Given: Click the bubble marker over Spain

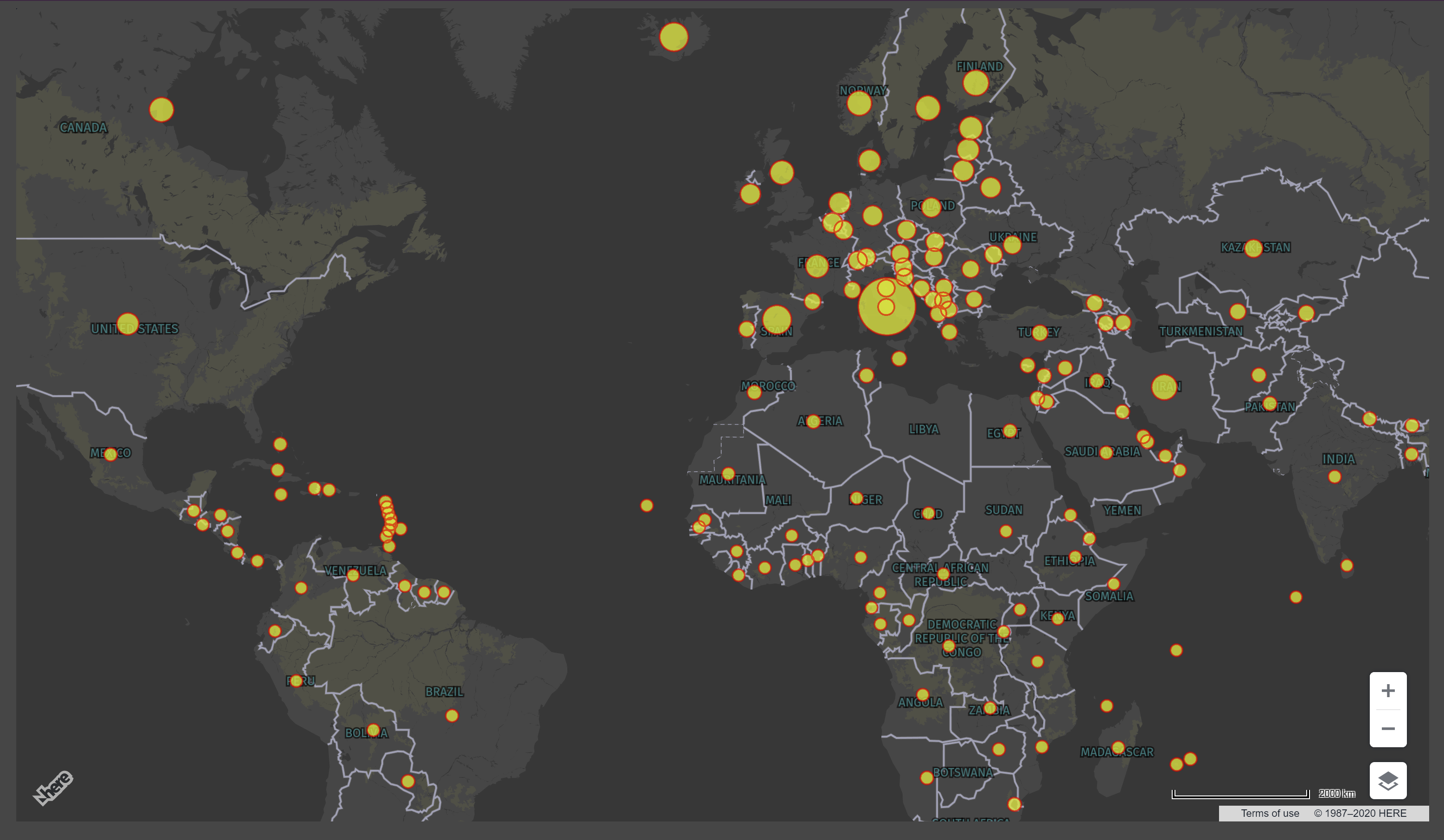Looking at the screenshot, I should 777,319.
